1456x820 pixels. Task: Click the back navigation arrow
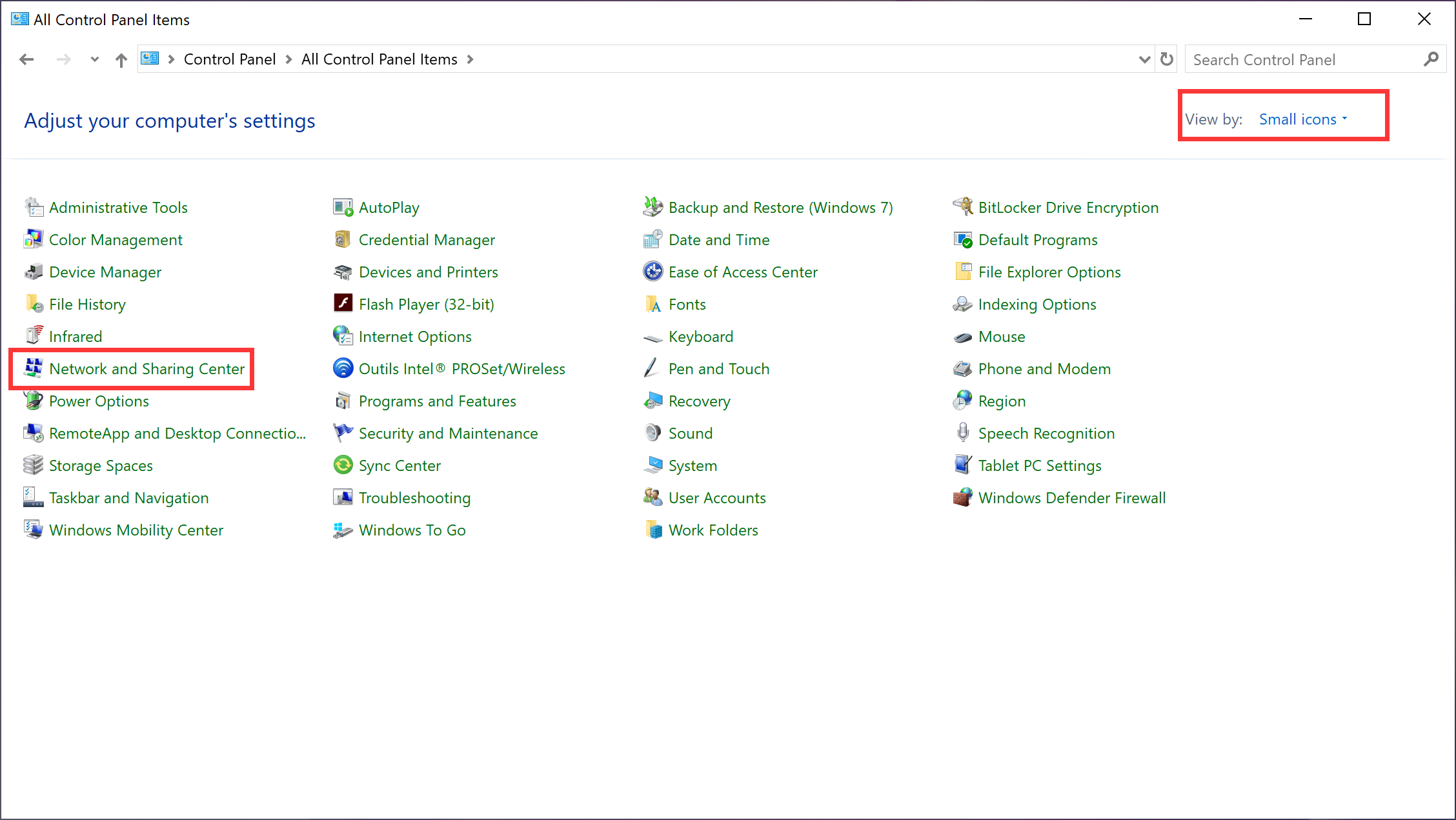point(27,59)
